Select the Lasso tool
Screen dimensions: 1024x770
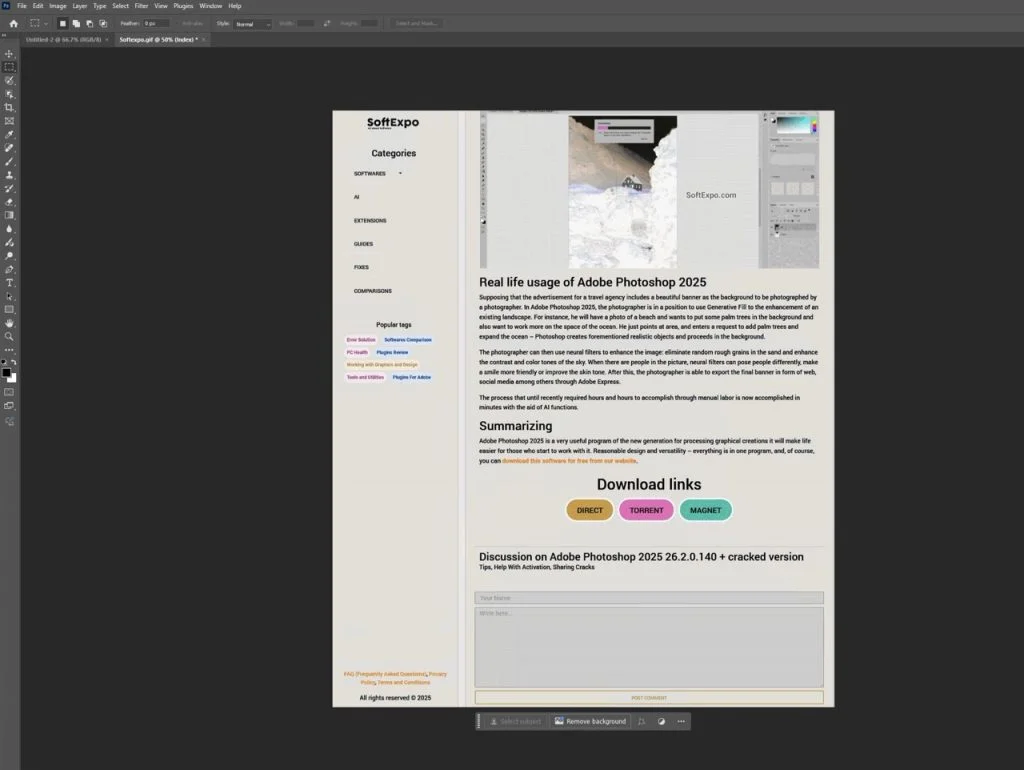pos(10,81)
